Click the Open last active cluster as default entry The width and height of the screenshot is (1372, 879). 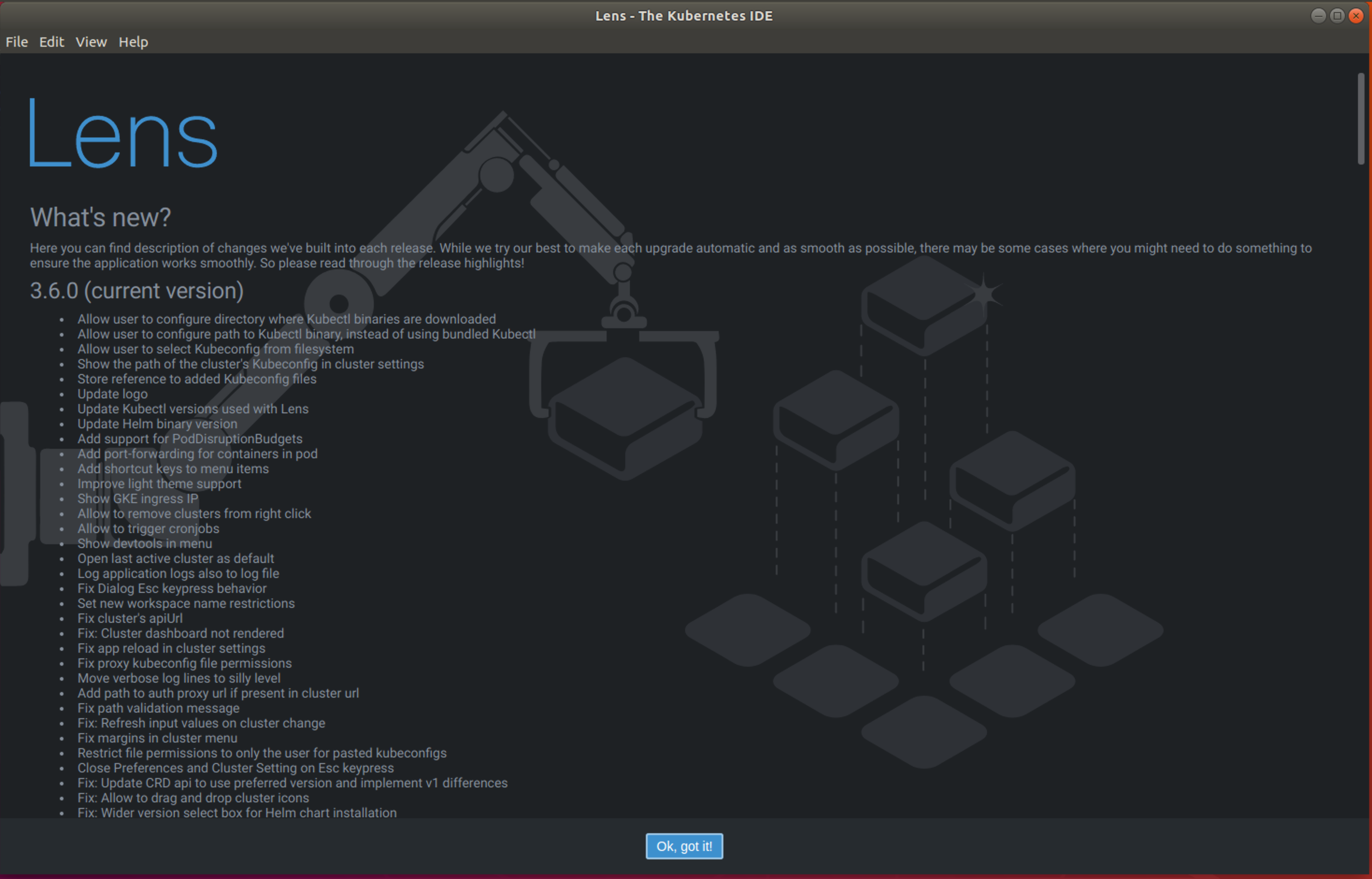point(175,558)
